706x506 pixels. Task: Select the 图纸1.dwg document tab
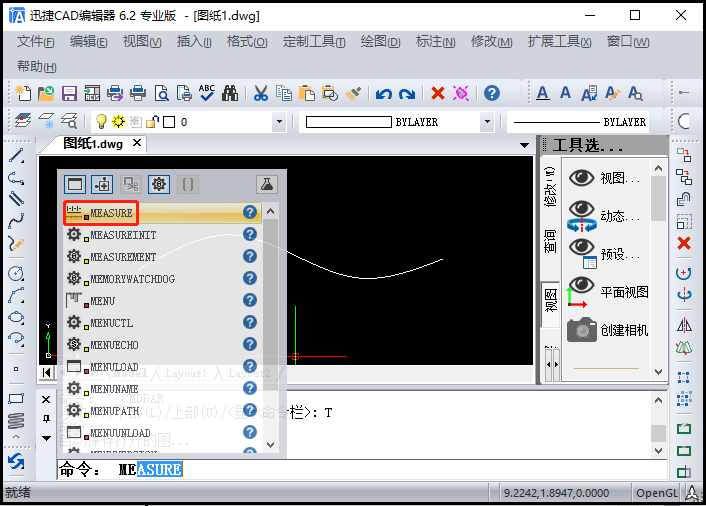pos(93,144)
